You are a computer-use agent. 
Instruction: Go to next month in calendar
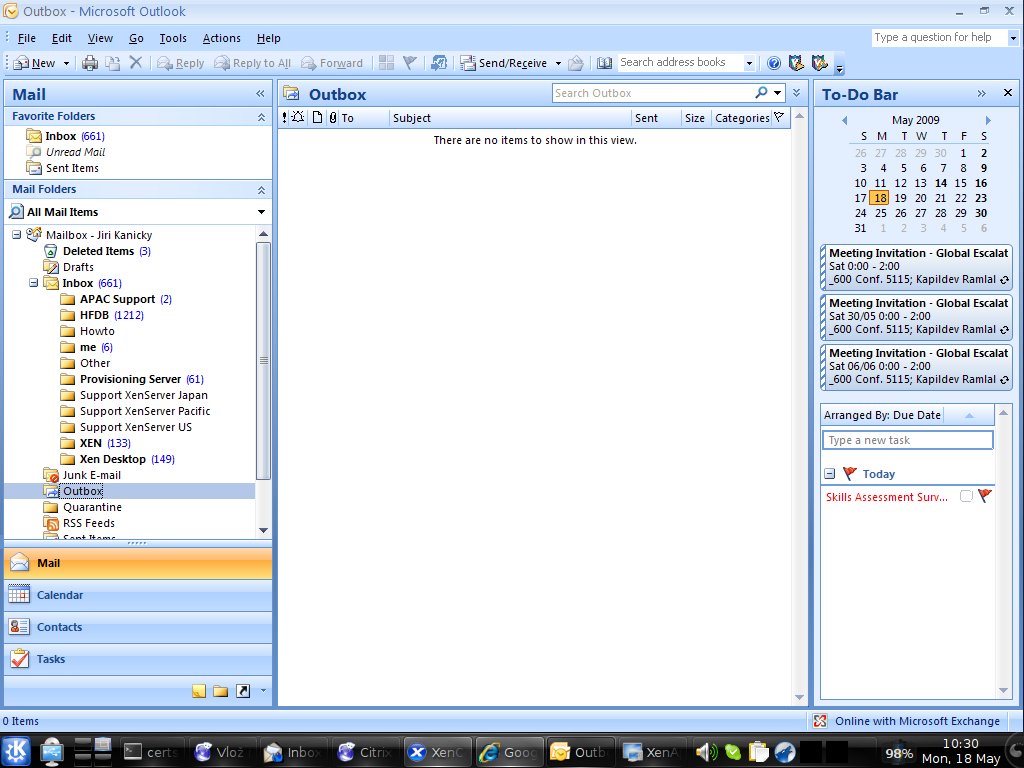coord(988,120)
